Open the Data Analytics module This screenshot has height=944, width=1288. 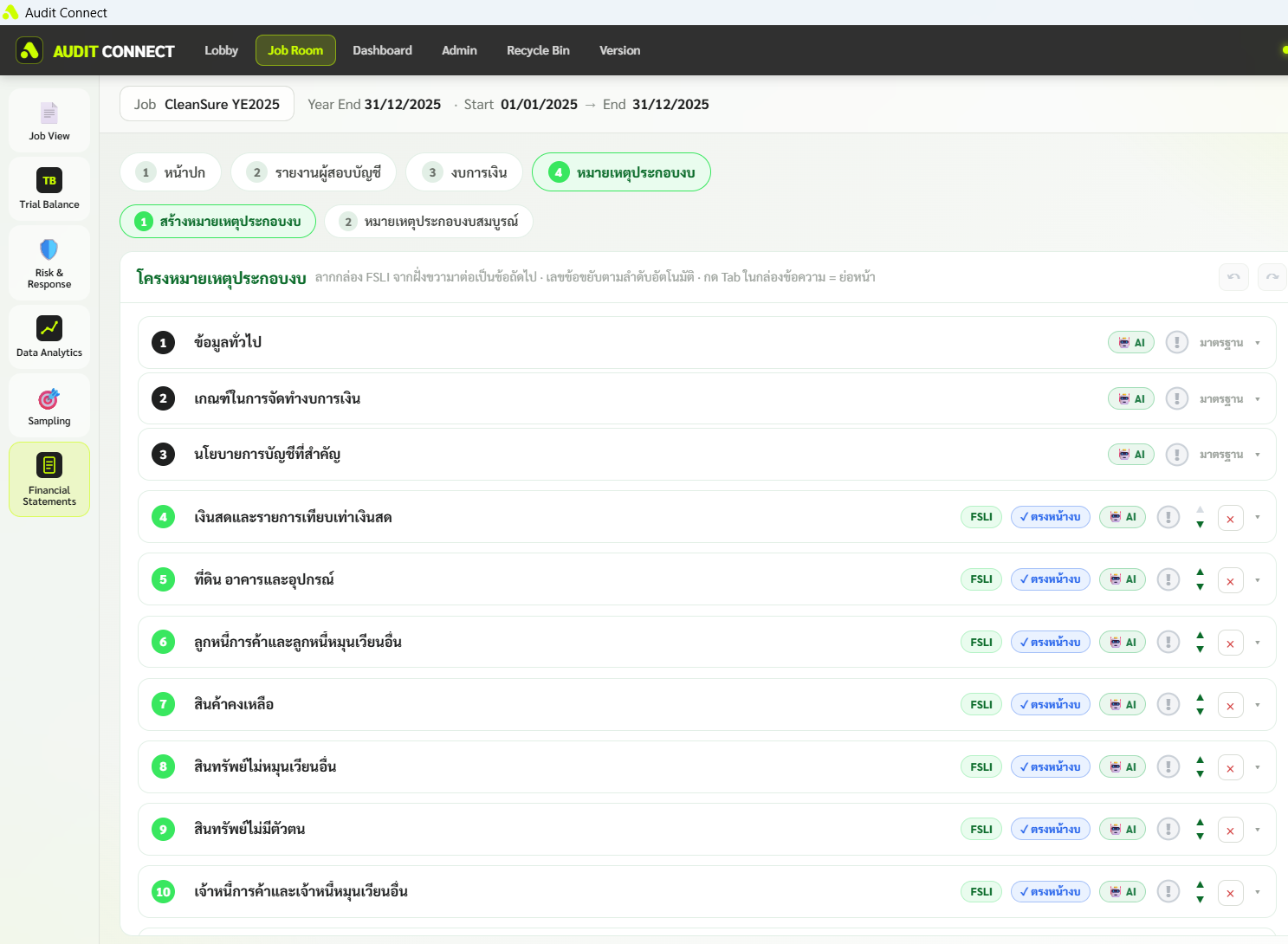pyautogui.click(x=49, y=337)
